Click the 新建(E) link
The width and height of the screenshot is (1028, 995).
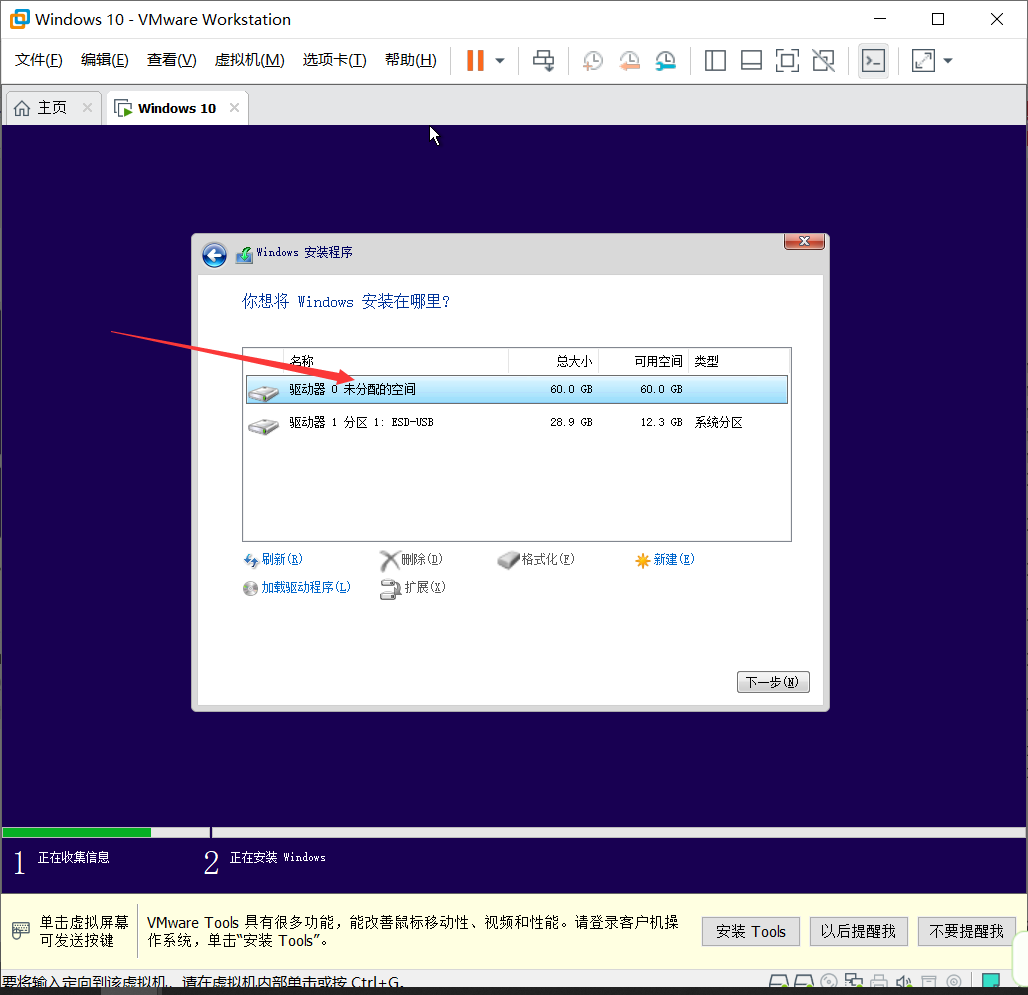[x=665, y=559]
